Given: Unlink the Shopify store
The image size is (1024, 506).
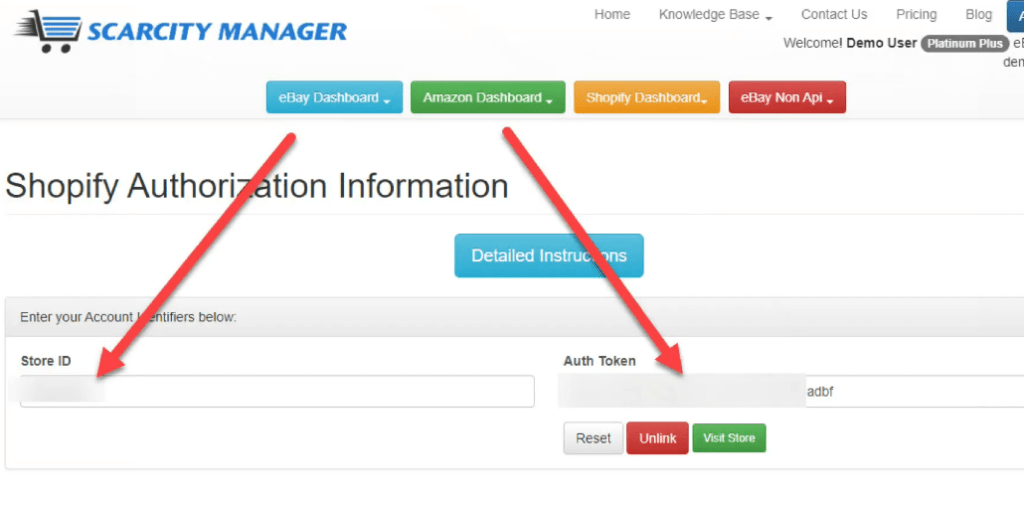Looking at the screenshot, I should point(657,438).
